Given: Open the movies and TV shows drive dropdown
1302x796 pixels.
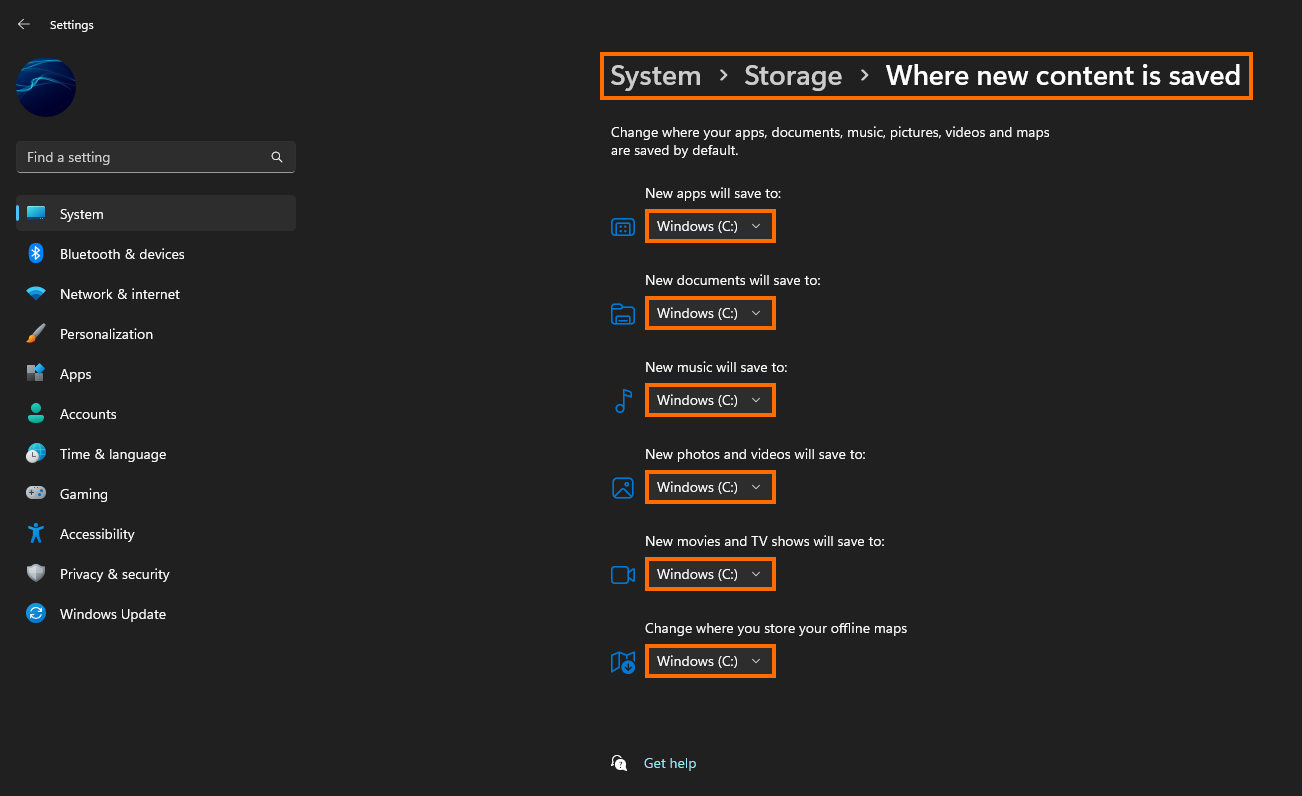Looking at the screenshot, I should [710, 574].
